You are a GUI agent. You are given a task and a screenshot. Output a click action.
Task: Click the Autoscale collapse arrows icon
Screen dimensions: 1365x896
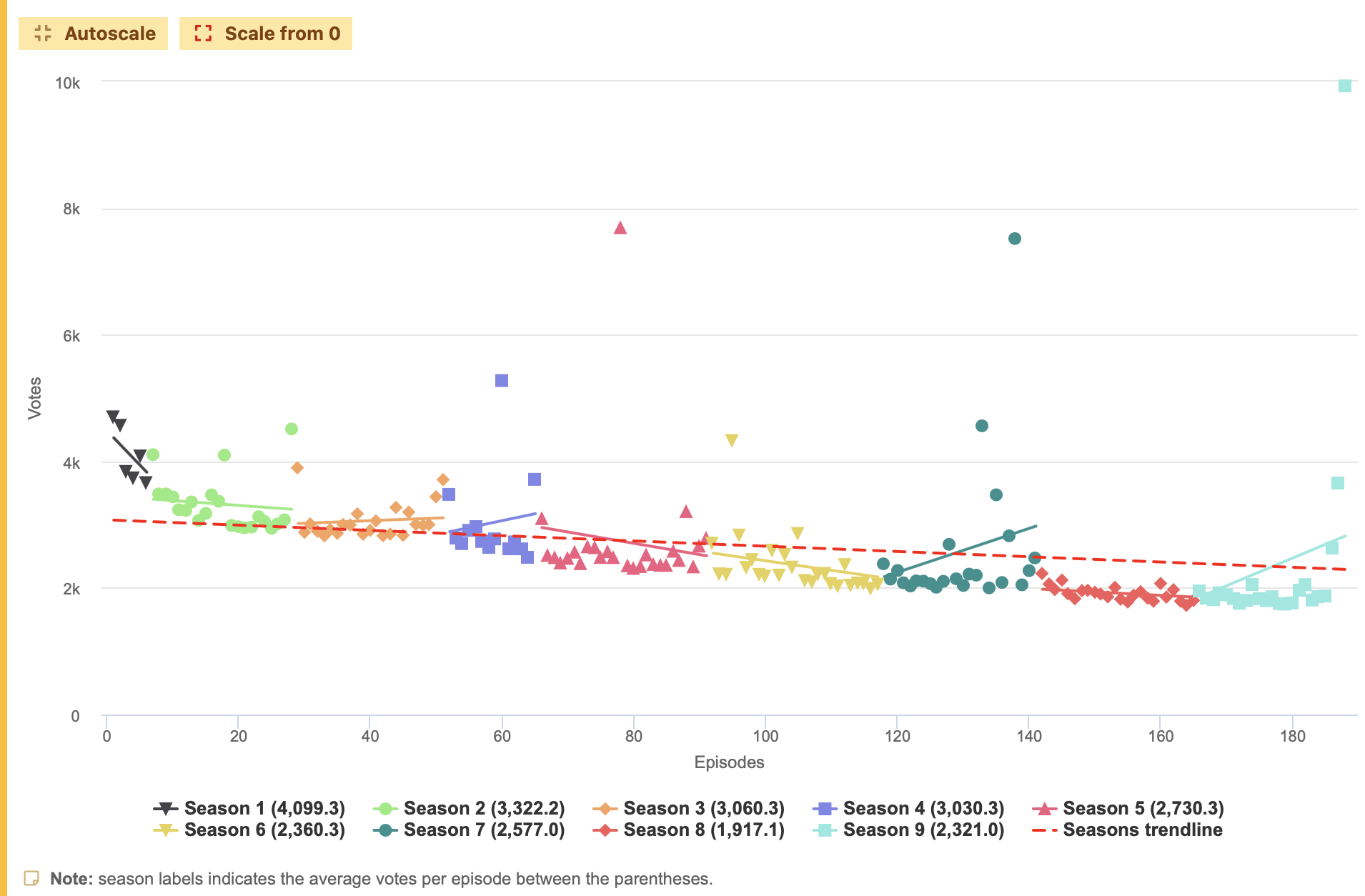[43, 34]
